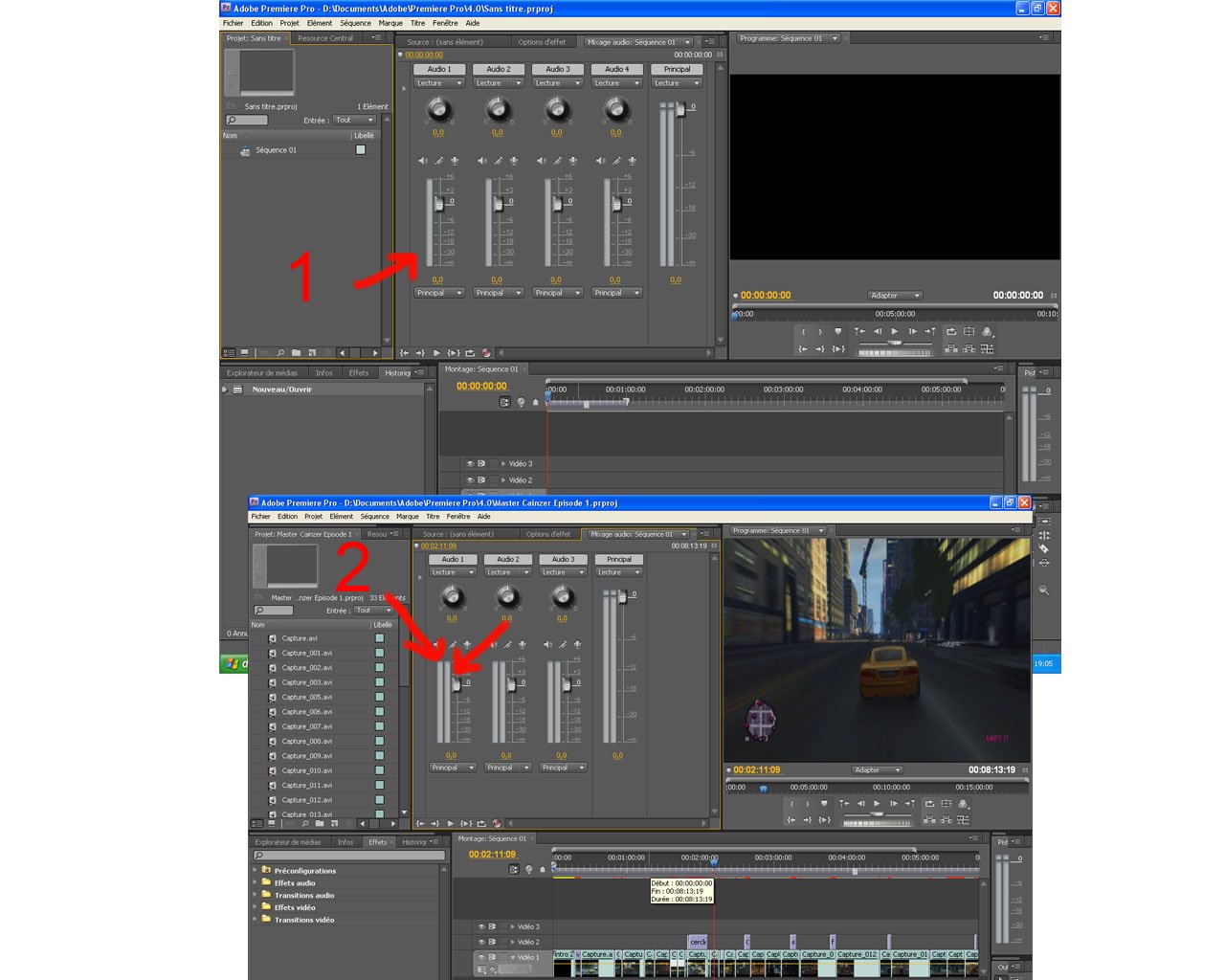This screenshot has width=1225, height=980.
Task: Open Fichier menu in the upper window
Action: pyautogui.click(x=234, y=23)
